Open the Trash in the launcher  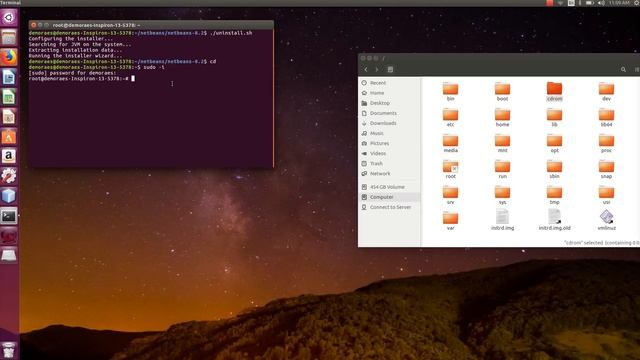(9, 350)
